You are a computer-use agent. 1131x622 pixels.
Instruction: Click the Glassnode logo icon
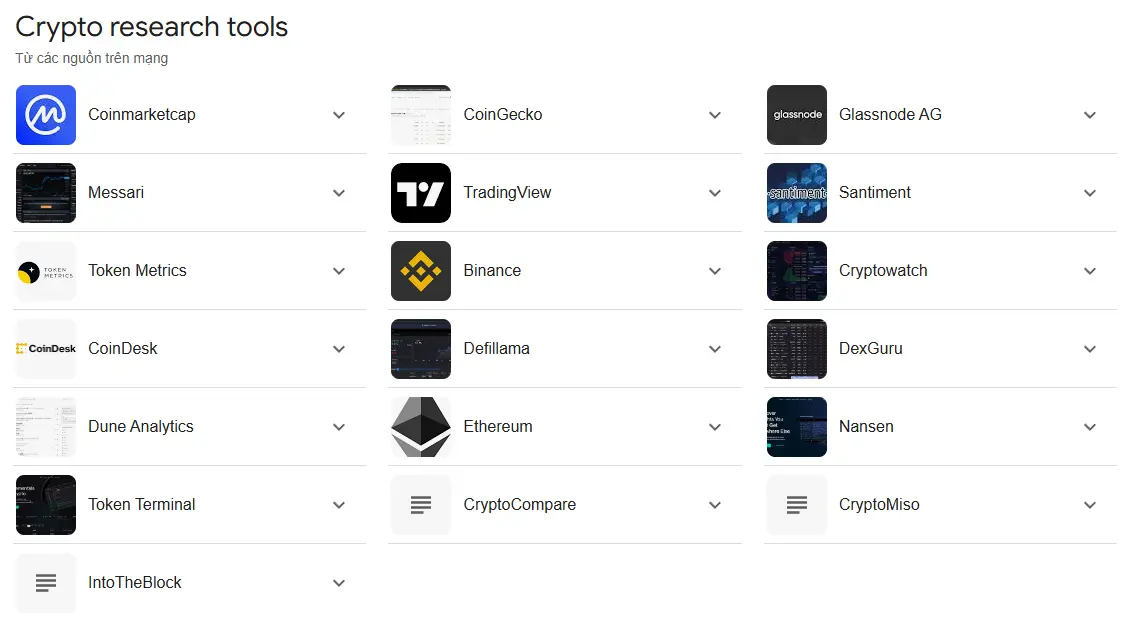797,115
